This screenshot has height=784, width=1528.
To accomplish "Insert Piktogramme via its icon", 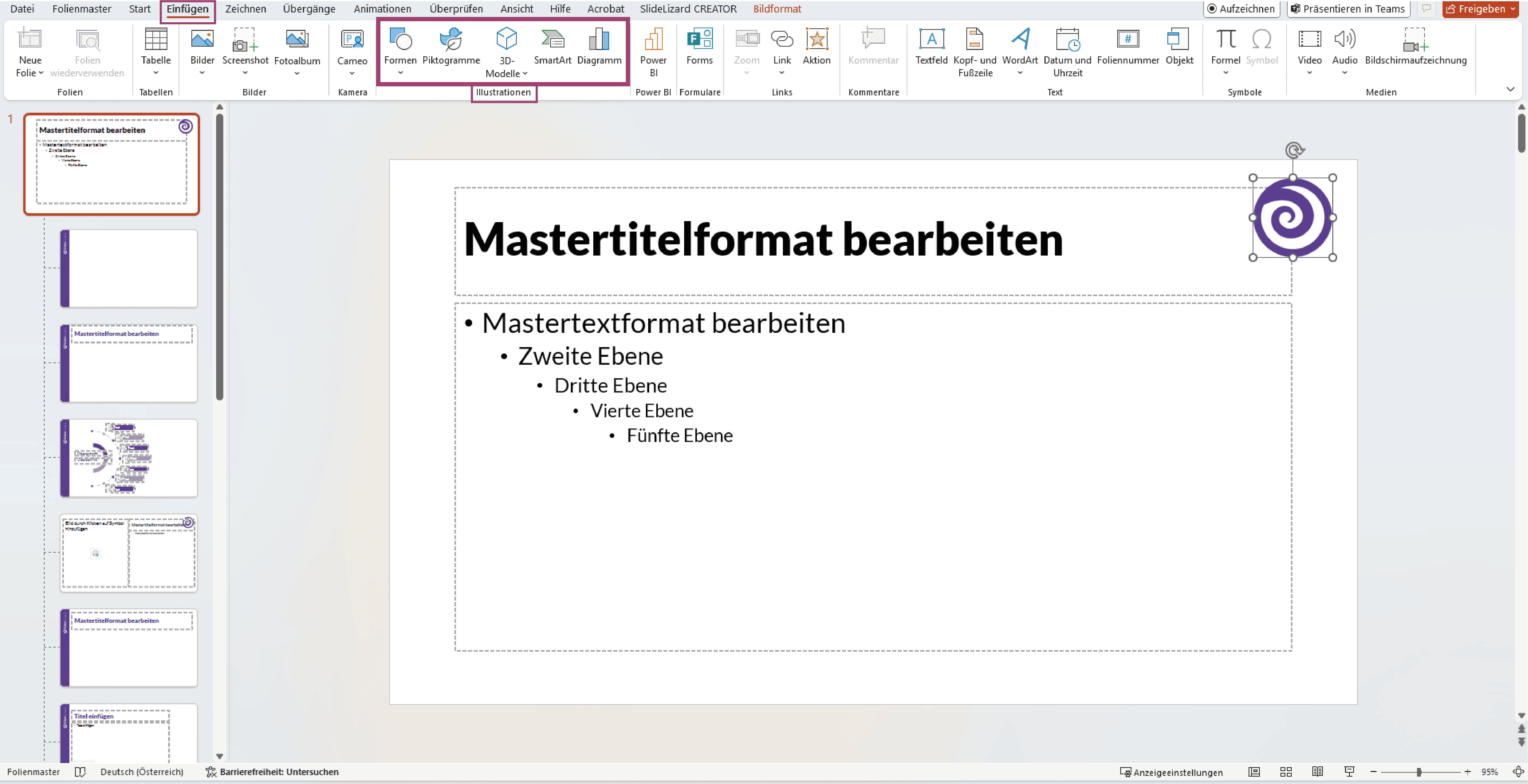I will (451, 39).
